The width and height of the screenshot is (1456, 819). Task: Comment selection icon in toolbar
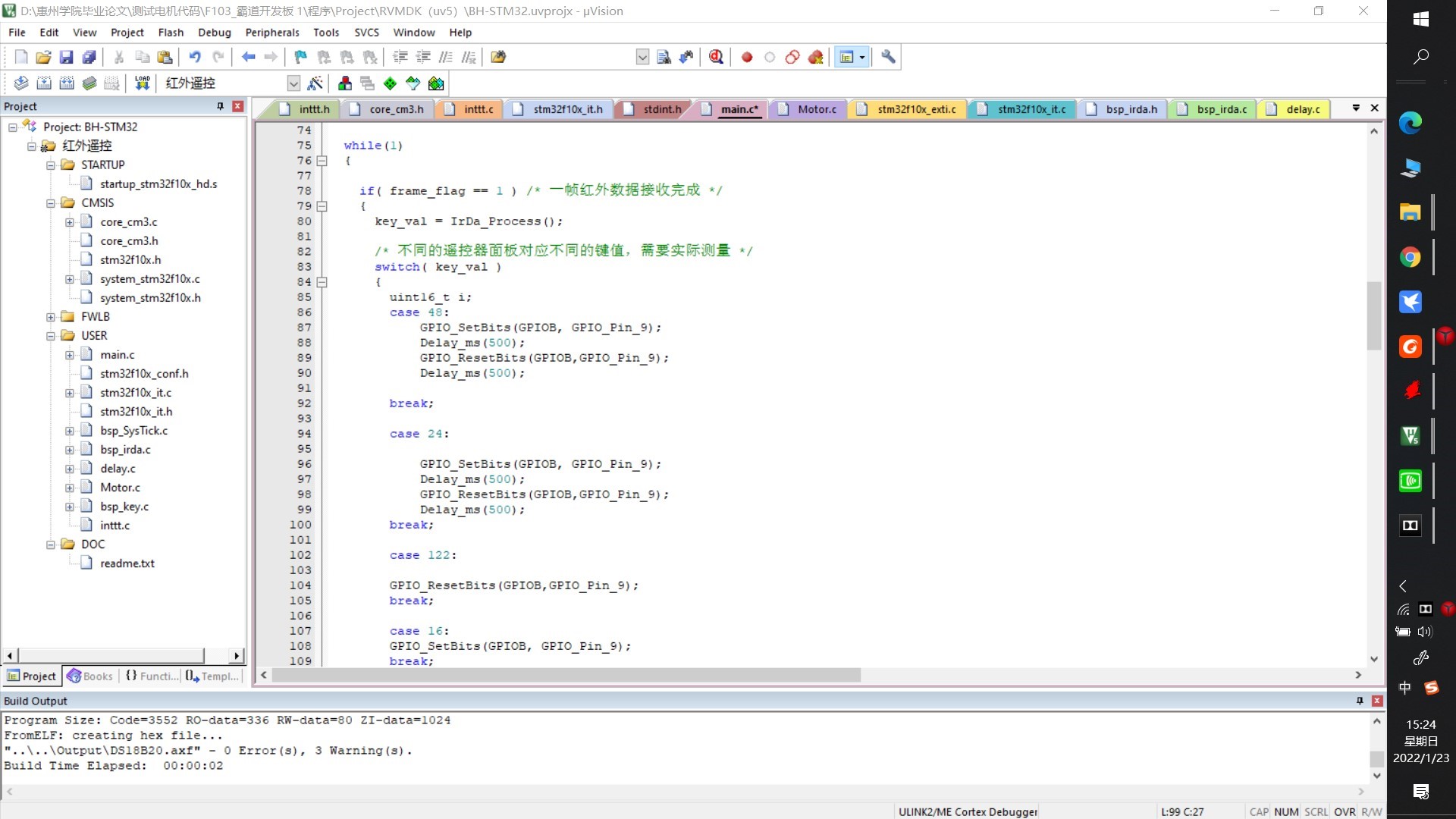(446, 57)
